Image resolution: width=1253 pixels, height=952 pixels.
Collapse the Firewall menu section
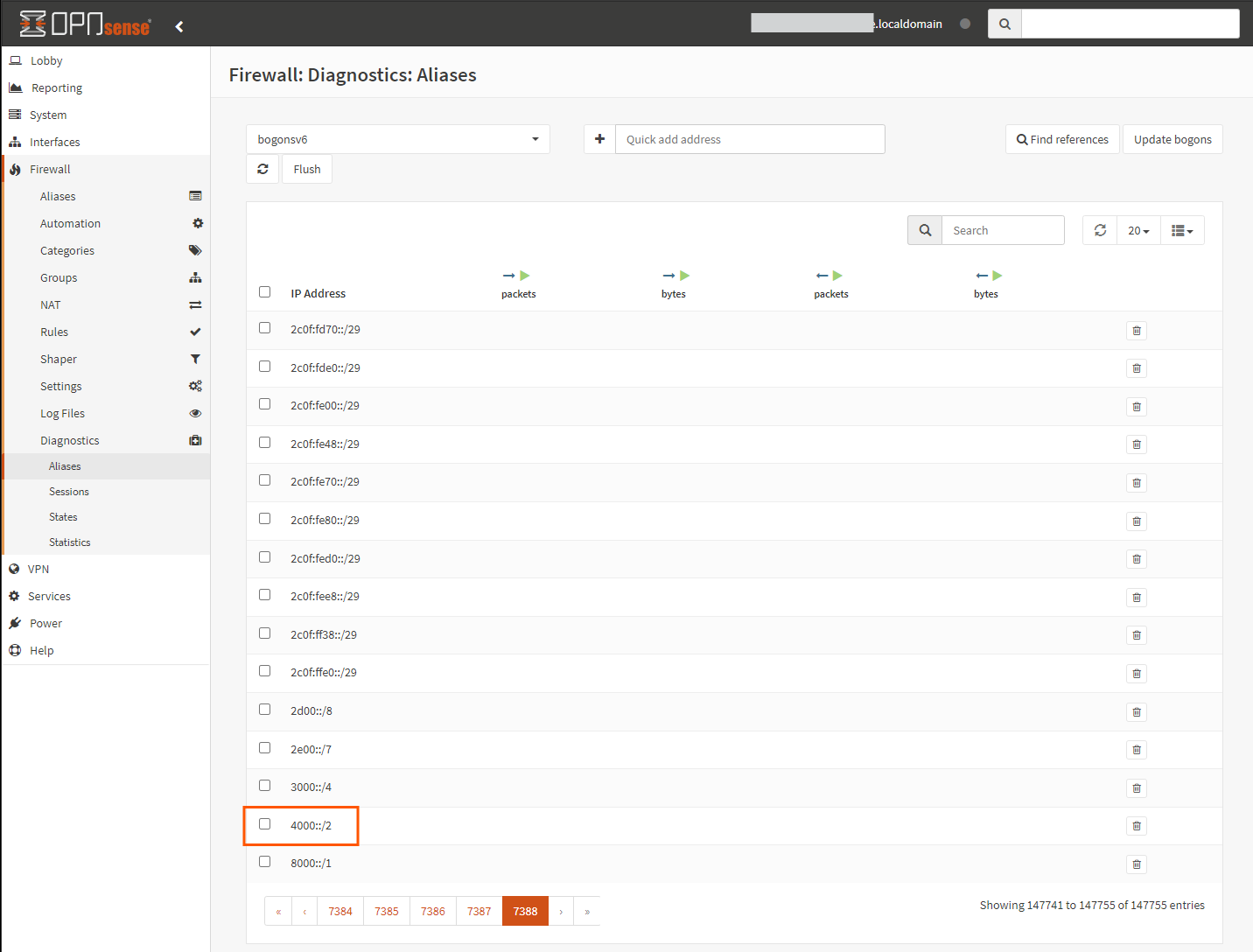click(106, 169)
